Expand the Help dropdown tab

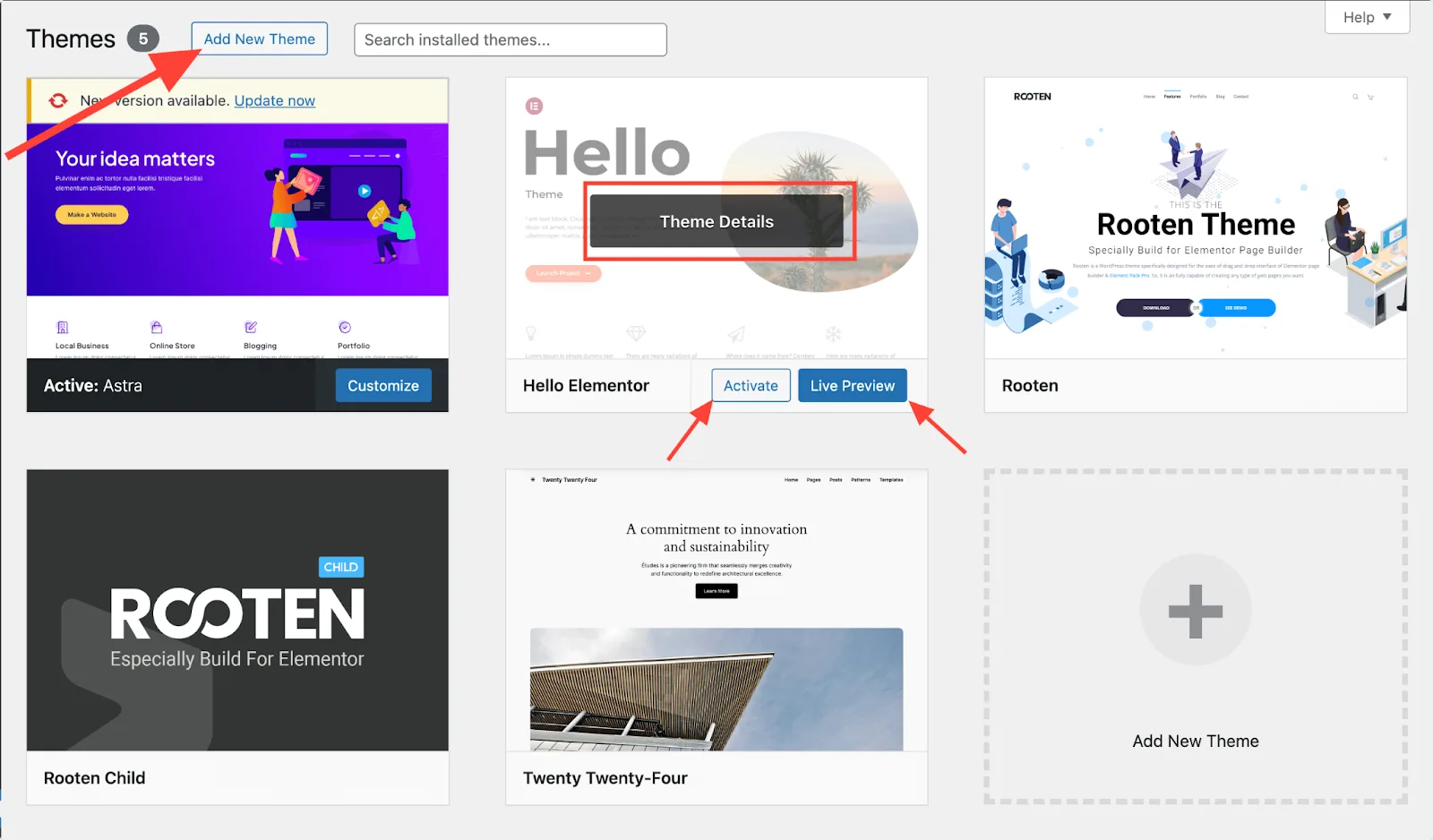pos(1367,17)
